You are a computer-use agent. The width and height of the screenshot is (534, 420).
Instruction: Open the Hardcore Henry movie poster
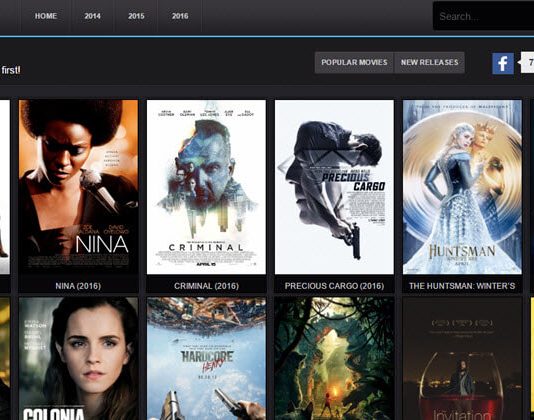click(x=206, y=359)
